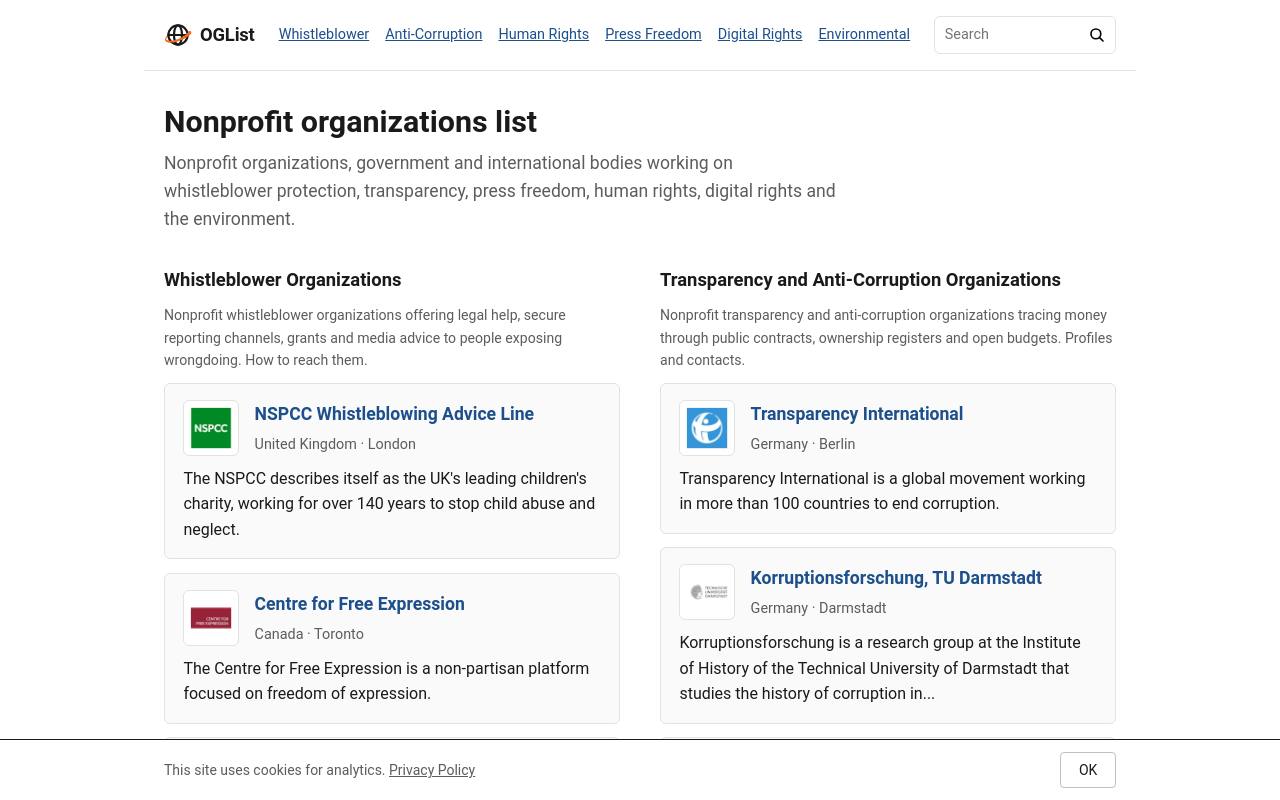This screenshot has width=1280, height=800.
Task: Click the NSPCC description paragraph
Action: [391, 504]
